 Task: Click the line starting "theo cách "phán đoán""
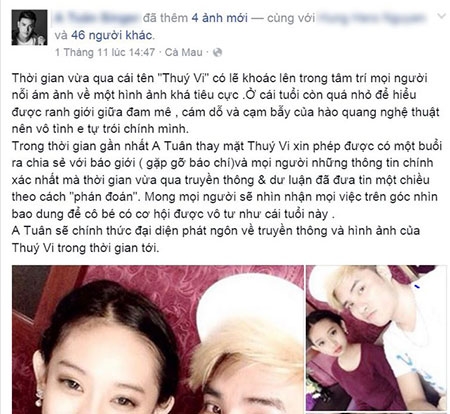[x=225, y=197]
